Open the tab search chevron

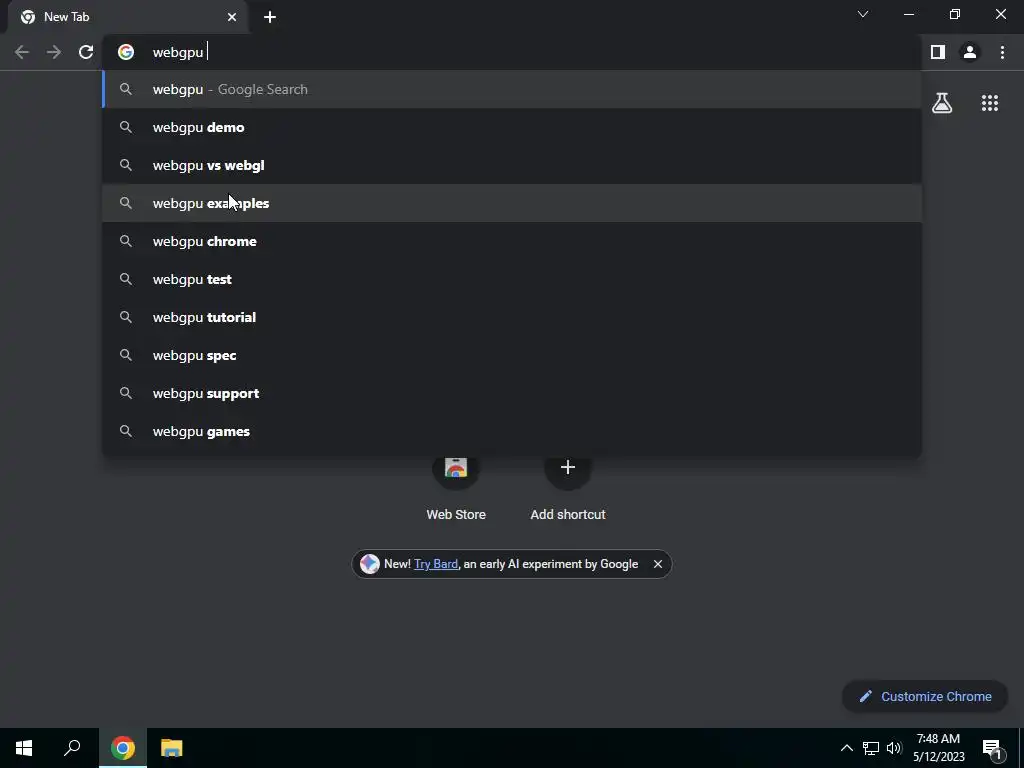(863, 14)
